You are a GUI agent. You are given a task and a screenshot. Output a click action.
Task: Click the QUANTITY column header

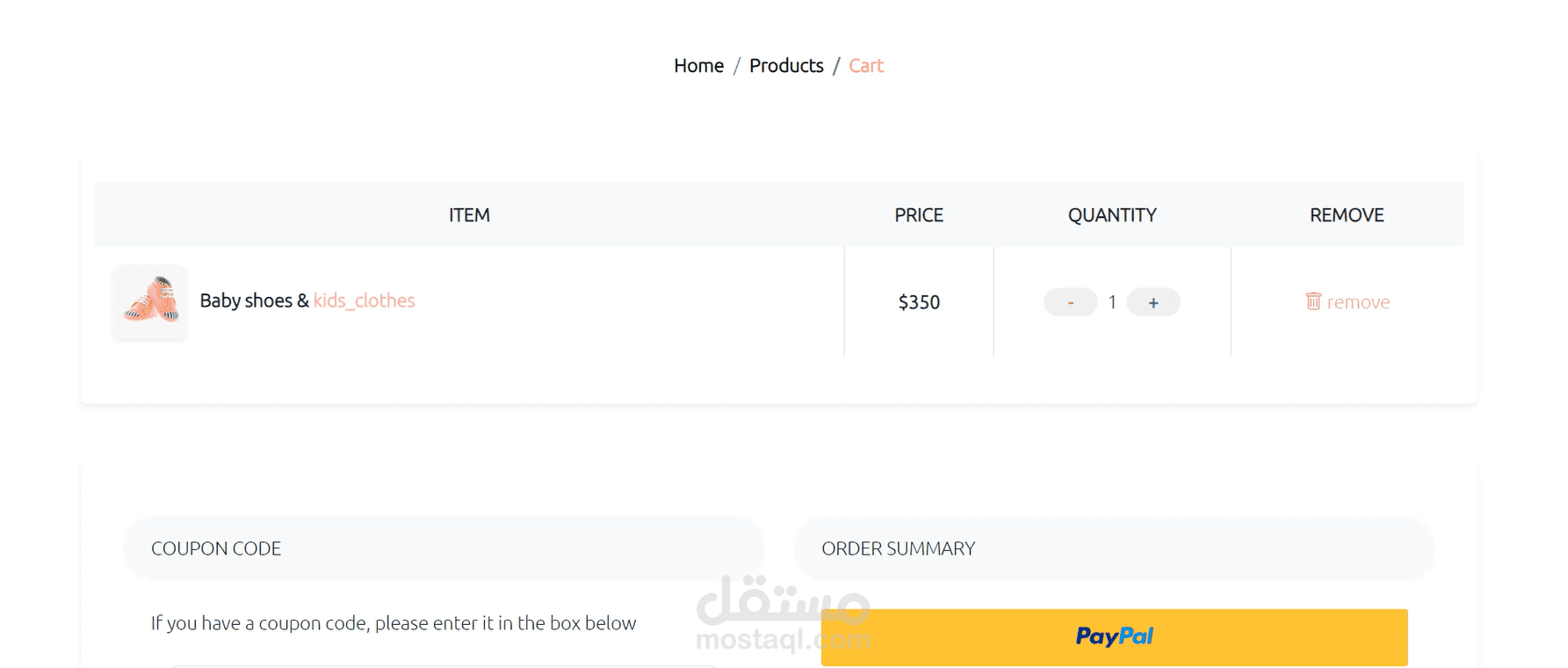coord(1112,215)
